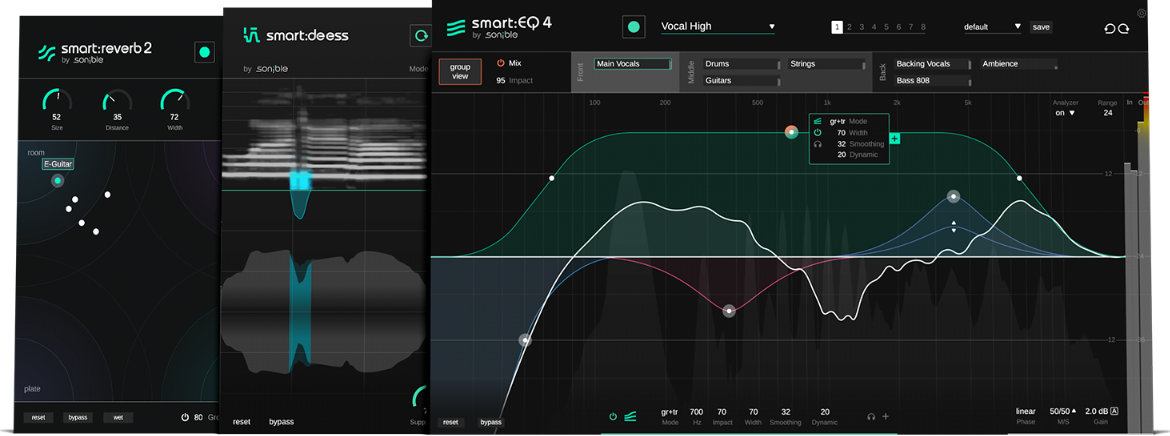Select state slot 2
The image size is (1170, 436).
849,27
